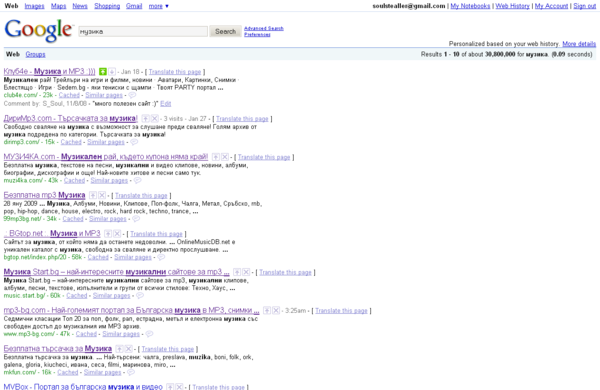Open Web History link at top right
Viewport: 600px width, 390px height.
click(x=512, y=6)
